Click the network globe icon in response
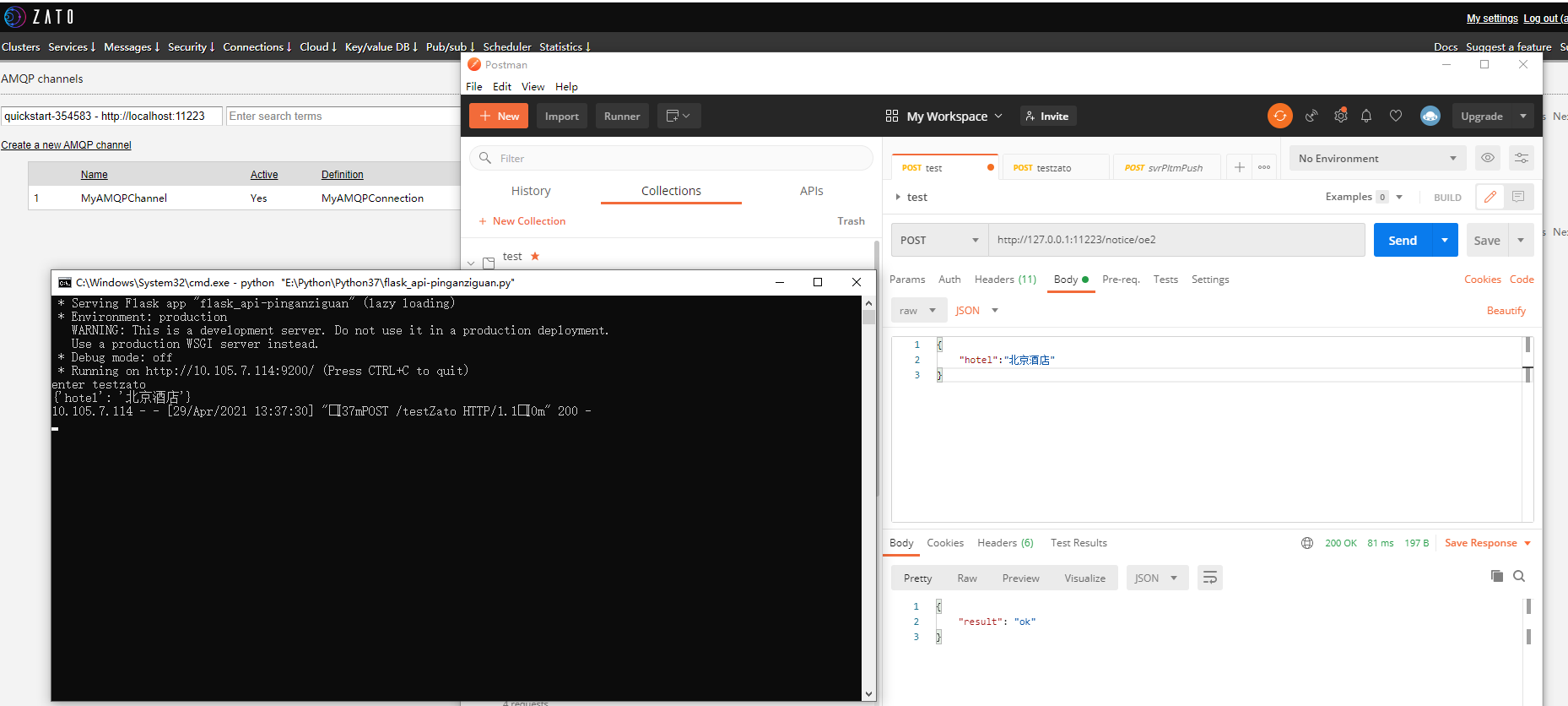The image size is (1568, 706). point(1307,543)
